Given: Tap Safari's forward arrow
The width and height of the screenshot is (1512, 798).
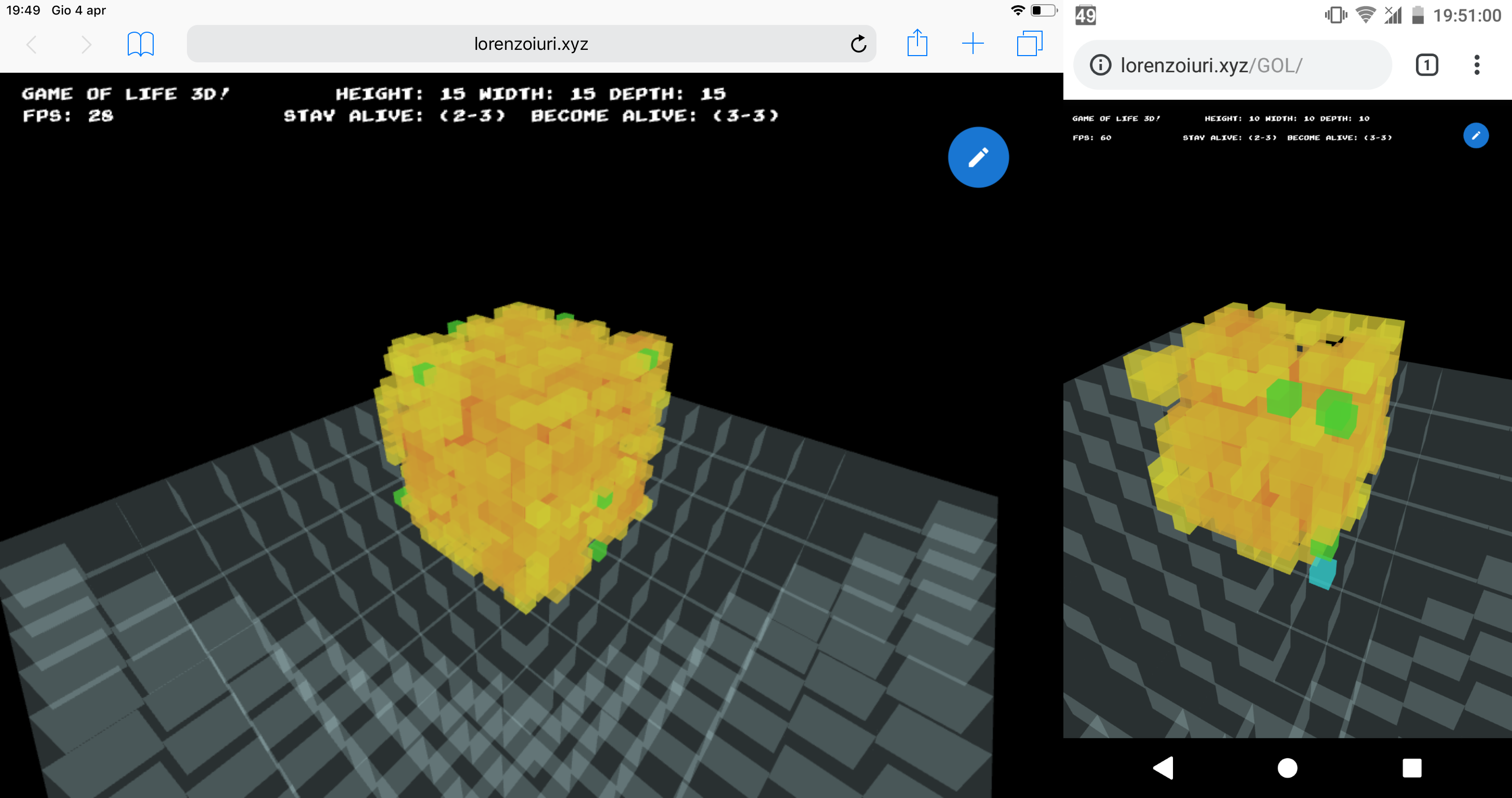Looking at the screenshot, I should [86, 44].
